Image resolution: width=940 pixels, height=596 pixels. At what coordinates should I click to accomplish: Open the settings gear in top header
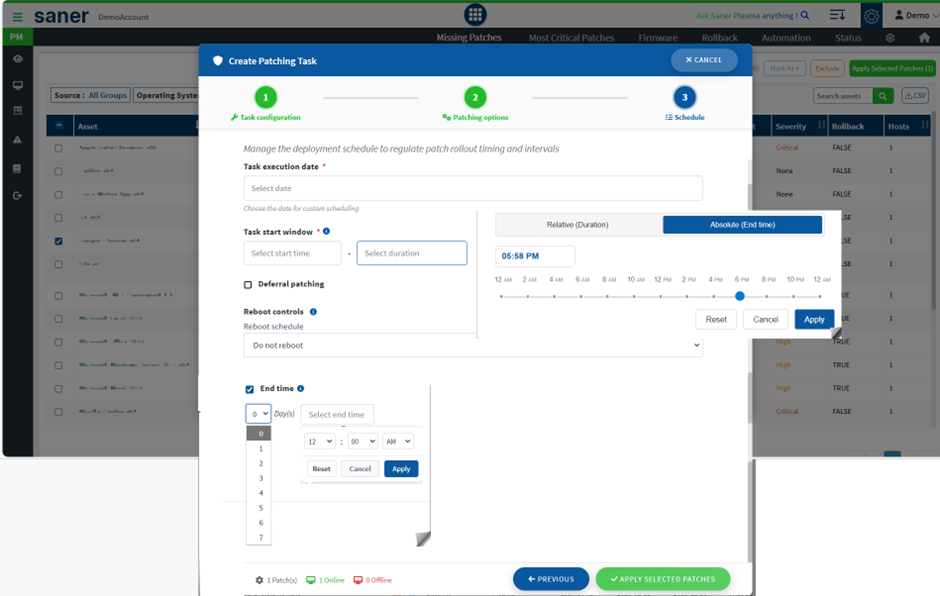coord(871,16)
